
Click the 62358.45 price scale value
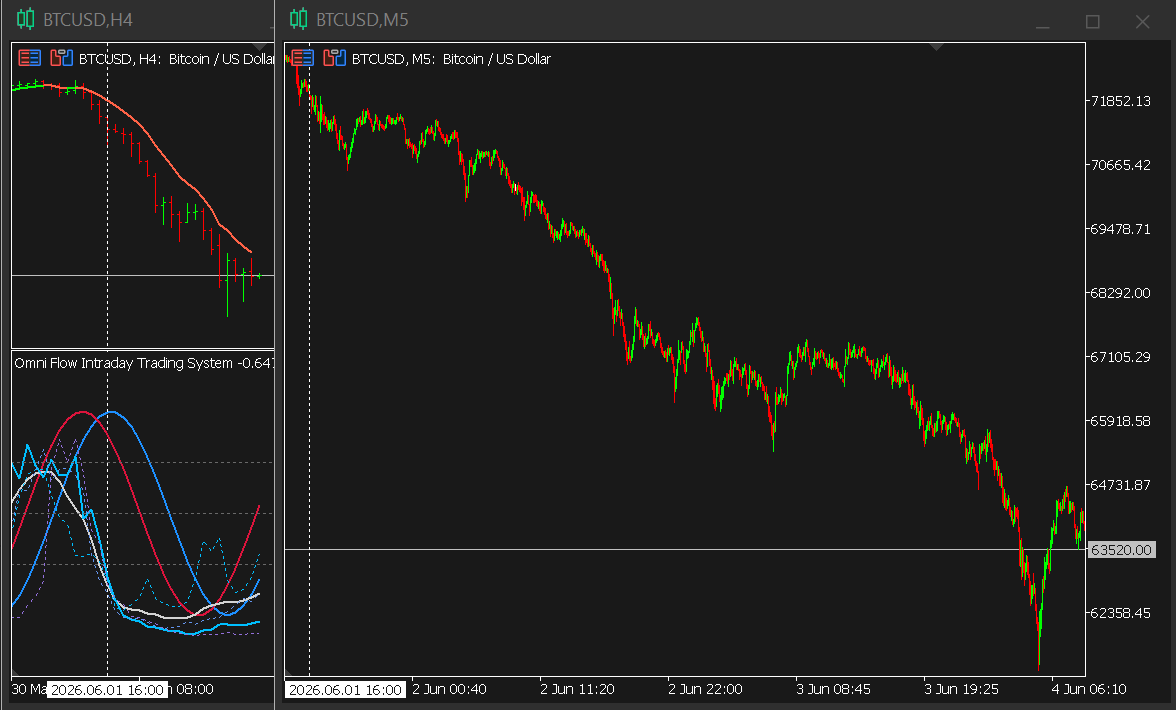click(1120, 613)
